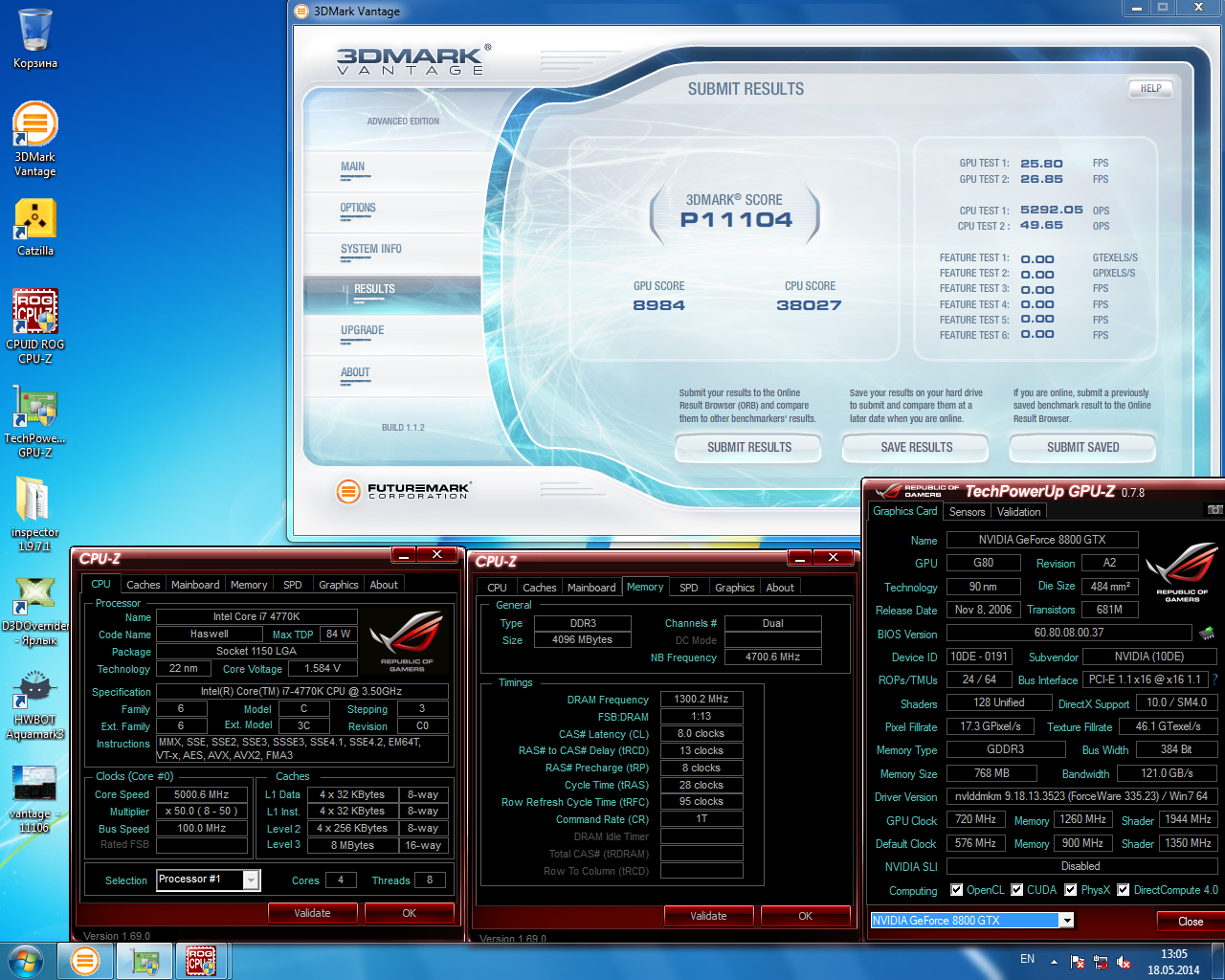Toggle the DirectCompute 4.0 checkbox
This screenshot has height=980, width=1225.
pyautogui.click(x=1124, y=890)
